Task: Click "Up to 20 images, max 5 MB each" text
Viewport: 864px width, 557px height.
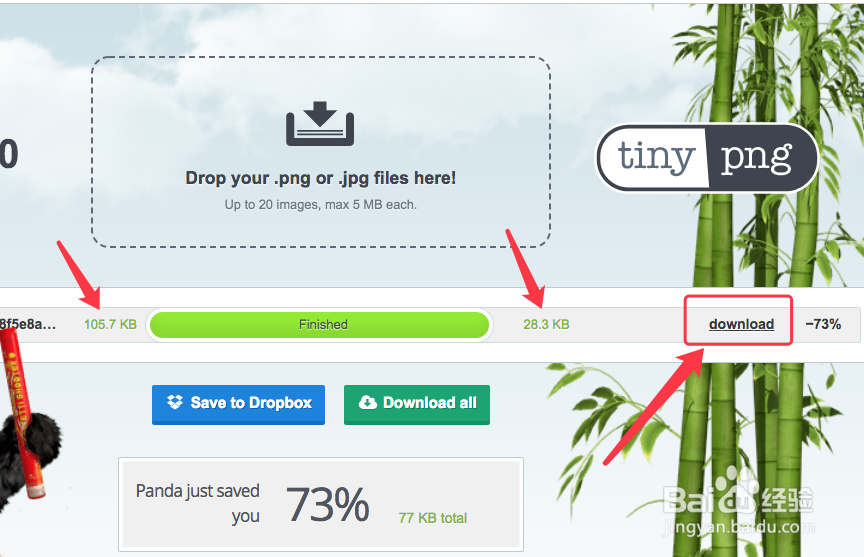Action: point(321,205)
